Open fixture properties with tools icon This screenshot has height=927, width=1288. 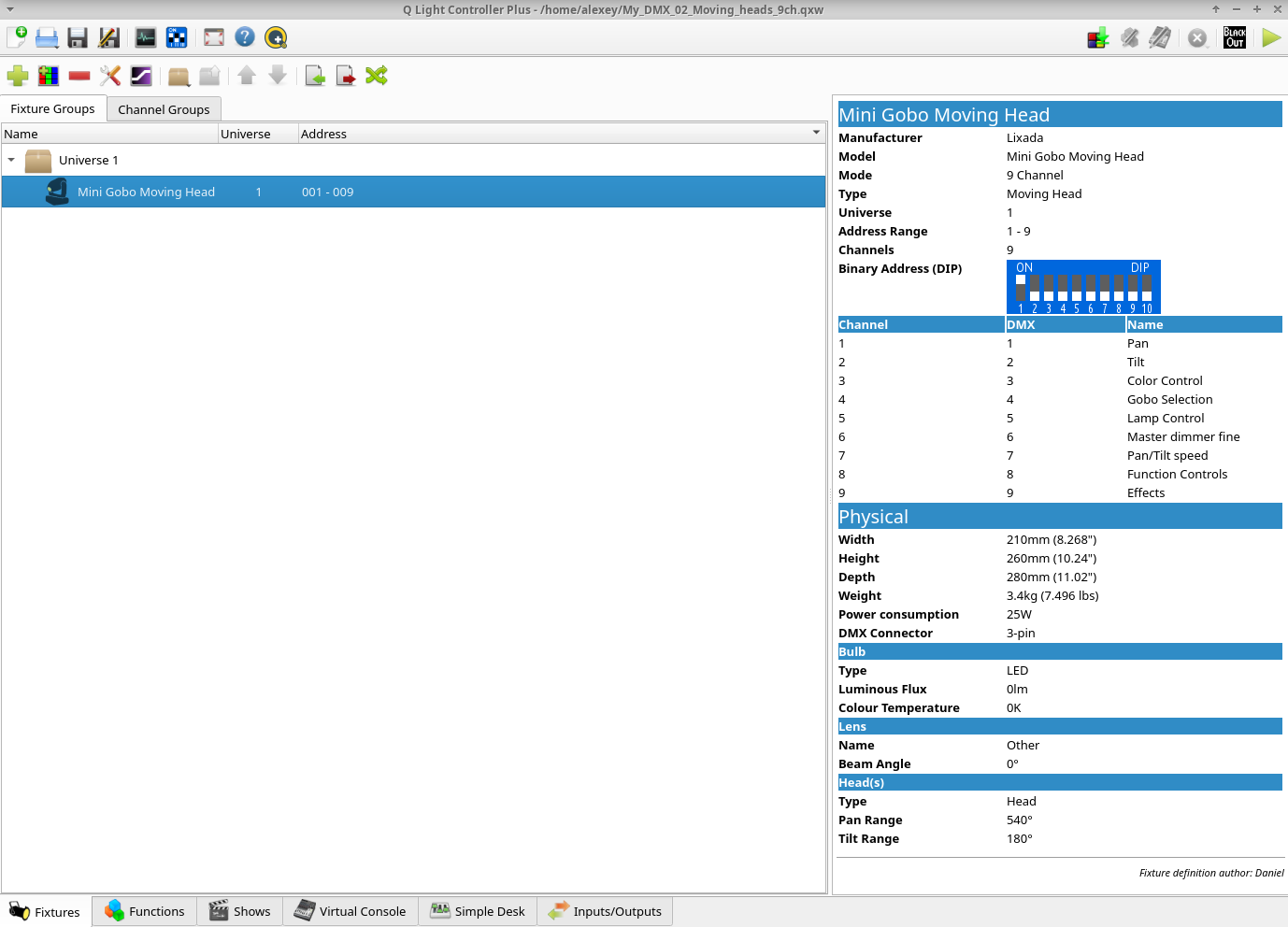[110, 76]
